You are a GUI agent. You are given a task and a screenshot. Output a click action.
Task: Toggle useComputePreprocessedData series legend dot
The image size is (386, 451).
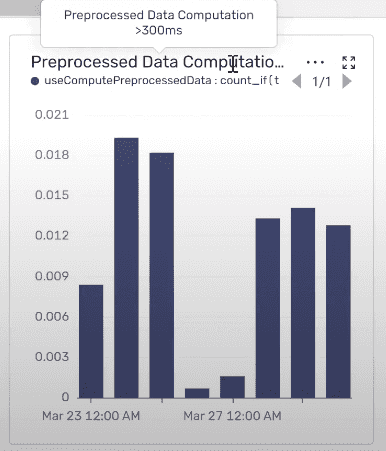tap(35, 81)
